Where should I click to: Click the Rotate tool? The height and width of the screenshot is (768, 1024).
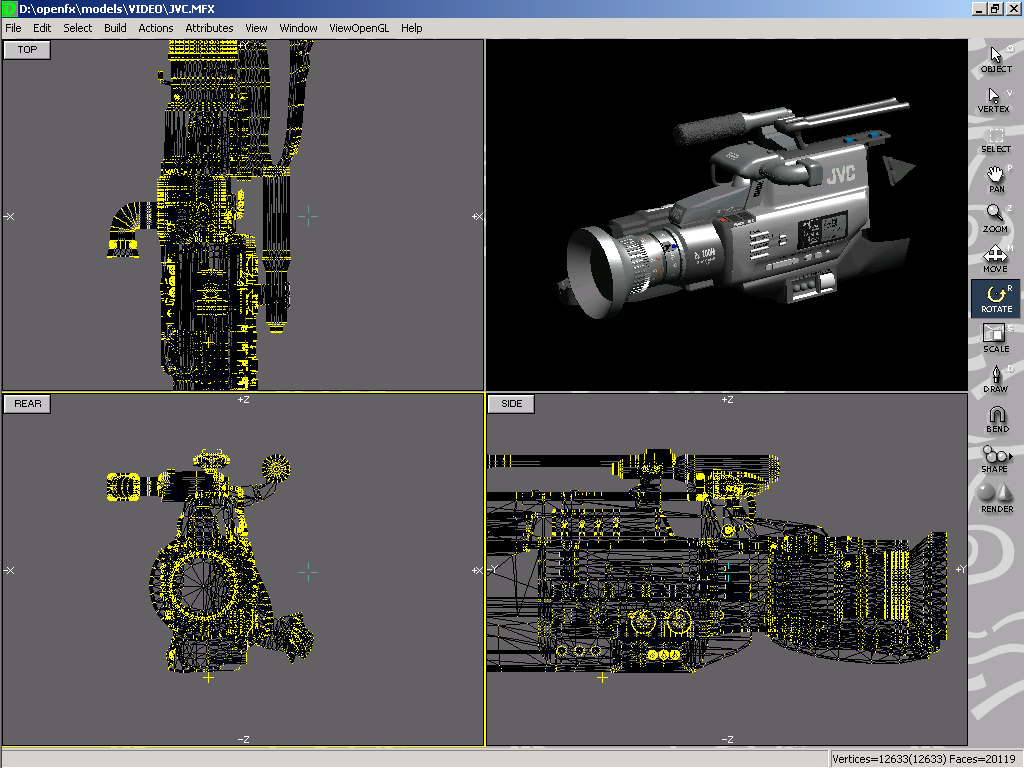pos(995,298)
